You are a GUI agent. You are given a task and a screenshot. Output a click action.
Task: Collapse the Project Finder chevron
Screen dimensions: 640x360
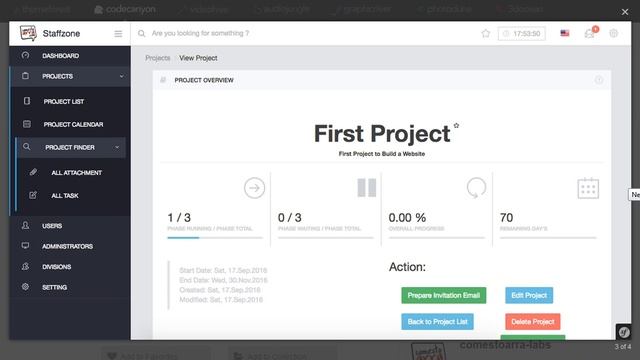coord(117,147)
